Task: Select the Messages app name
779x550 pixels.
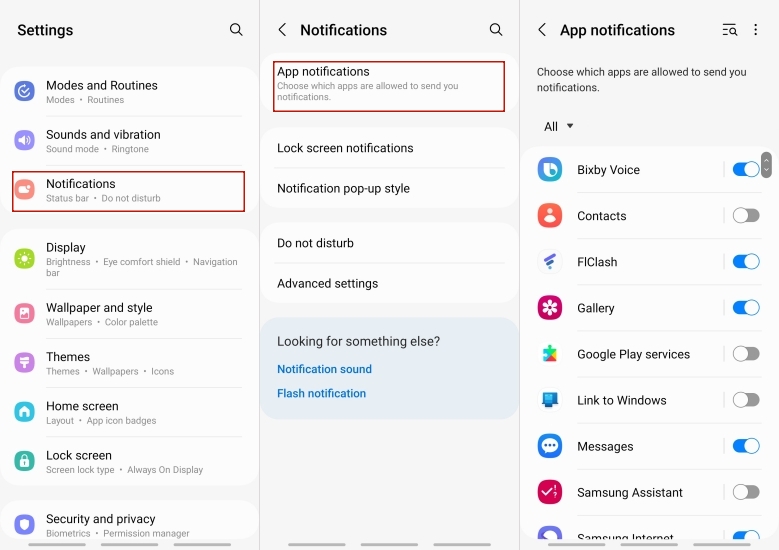Action: 605,447
